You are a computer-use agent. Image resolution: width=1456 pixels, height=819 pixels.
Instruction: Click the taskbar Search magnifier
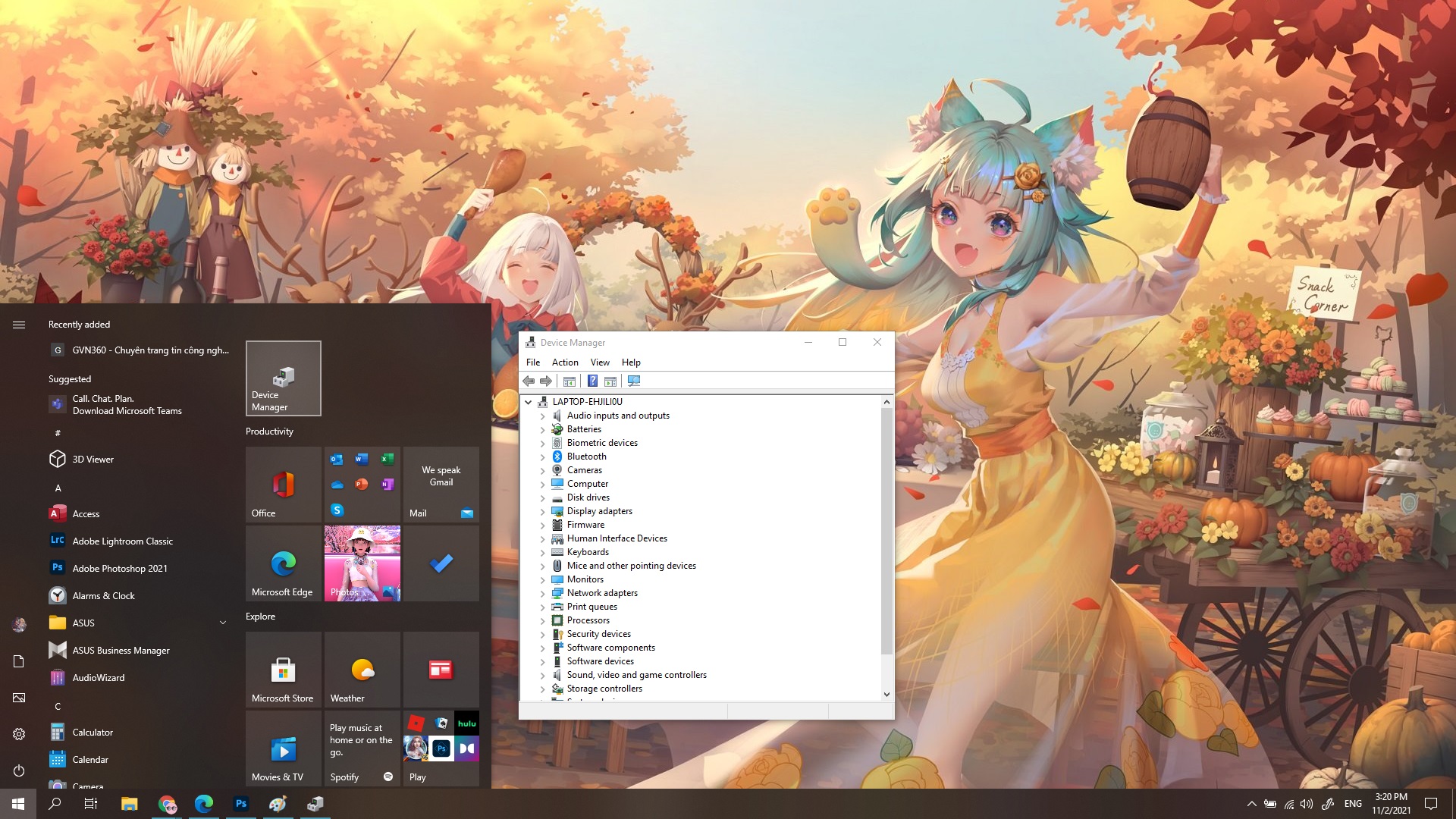point(55,804)
